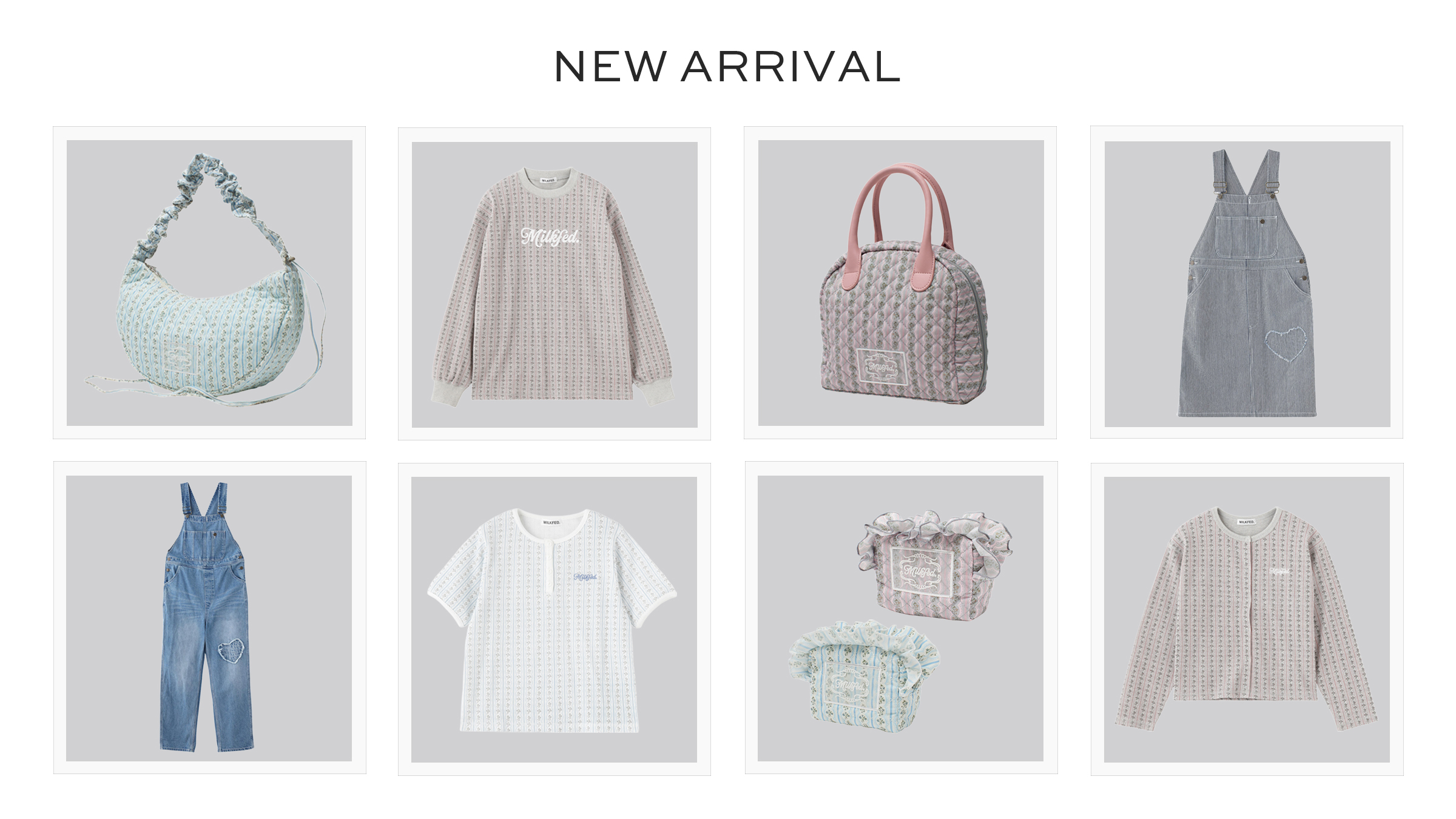Open the ruffled pouches product tile
Image resolution: width=1456 pixels, height=819 pixels.
click(902, 618)
